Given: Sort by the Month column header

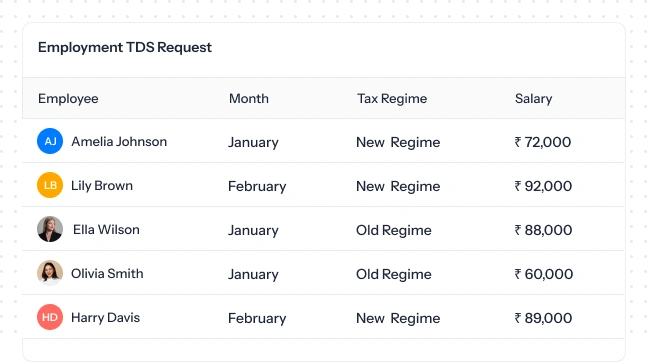Looking at the screenshot, I should 249,99.
